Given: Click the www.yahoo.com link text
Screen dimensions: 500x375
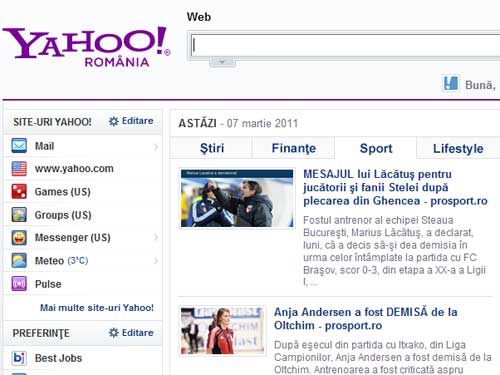Looking at the screenshot, I should pos(74,169).
